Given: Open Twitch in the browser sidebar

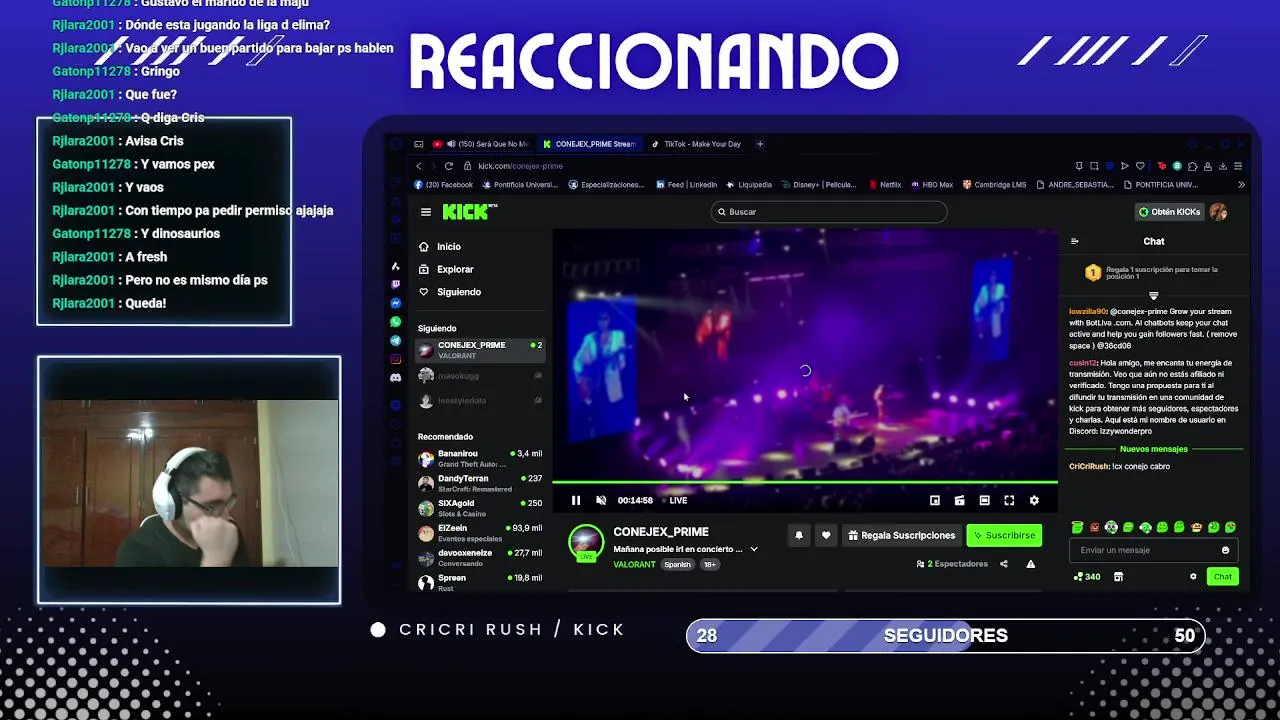Looking at the screenshot, I should pyautogui.click(x=396, y=284).
